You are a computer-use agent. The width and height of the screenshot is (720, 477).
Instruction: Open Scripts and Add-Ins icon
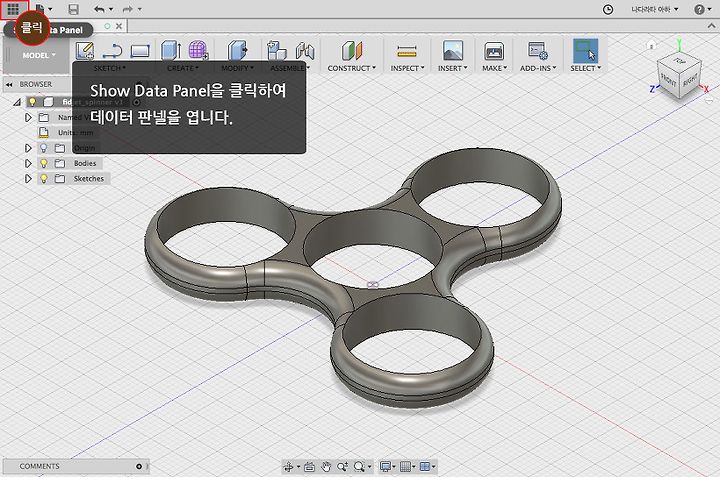click(x=538, y=51)
